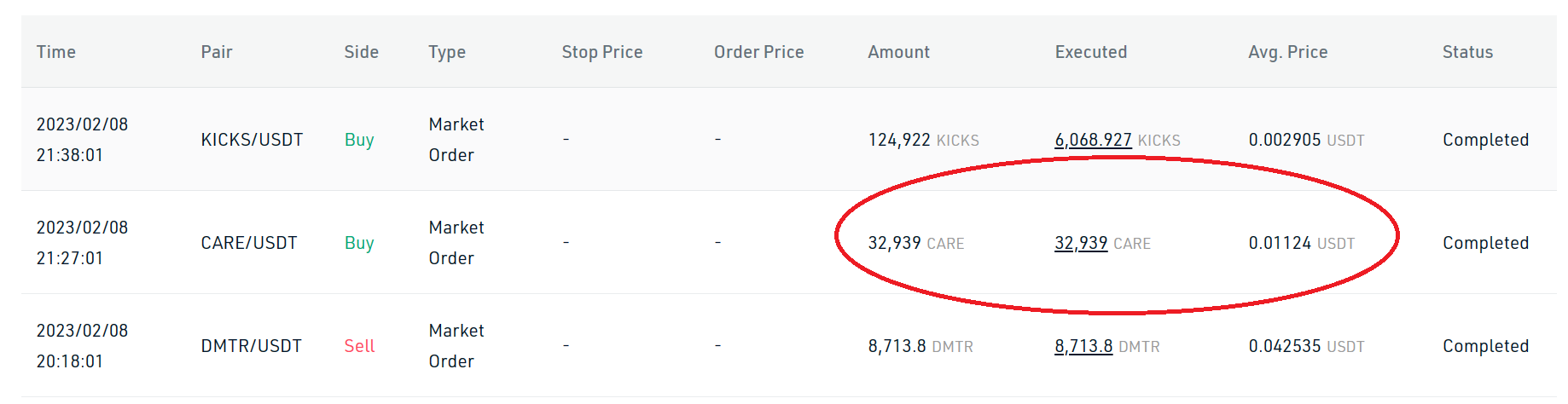Select the KICKS/USDT pair cell
Screen dimensions: 1568x404
(252, 140)
